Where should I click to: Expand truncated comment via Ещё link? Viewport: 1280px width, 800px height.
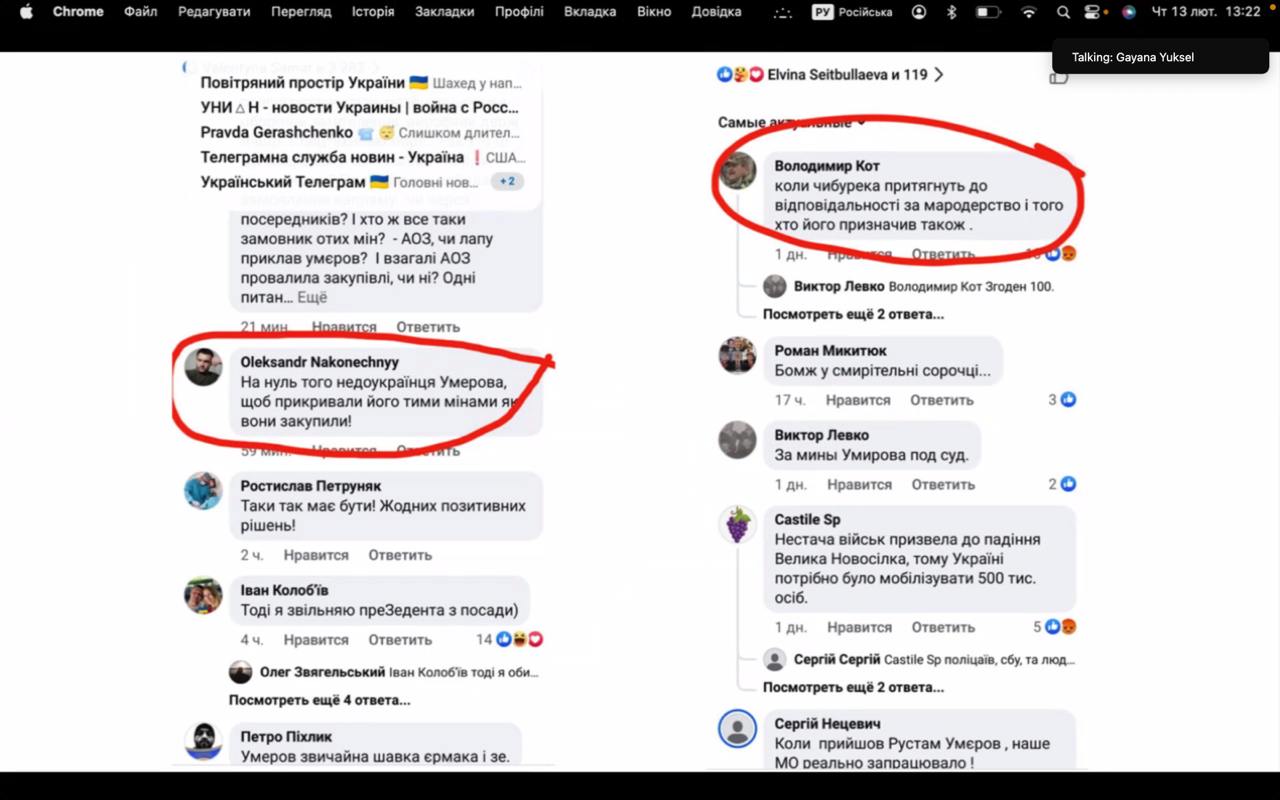pyautogui.click(x=311, y=297)
